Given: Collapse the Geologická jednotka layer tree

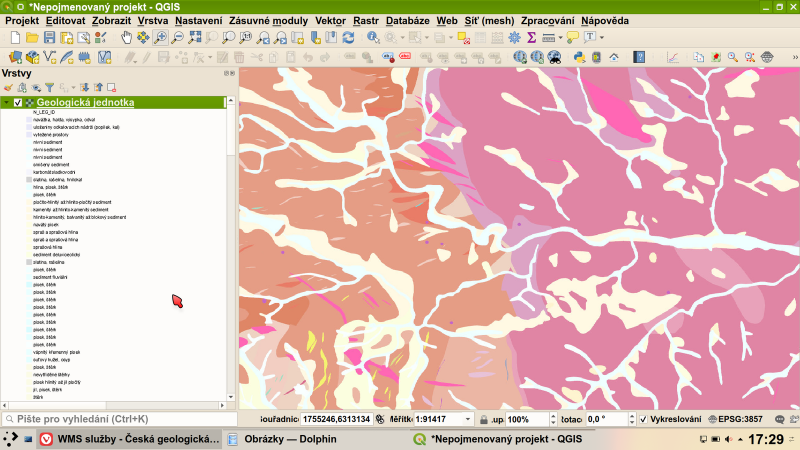Looking at the screenshot, I should pos(6,102).
